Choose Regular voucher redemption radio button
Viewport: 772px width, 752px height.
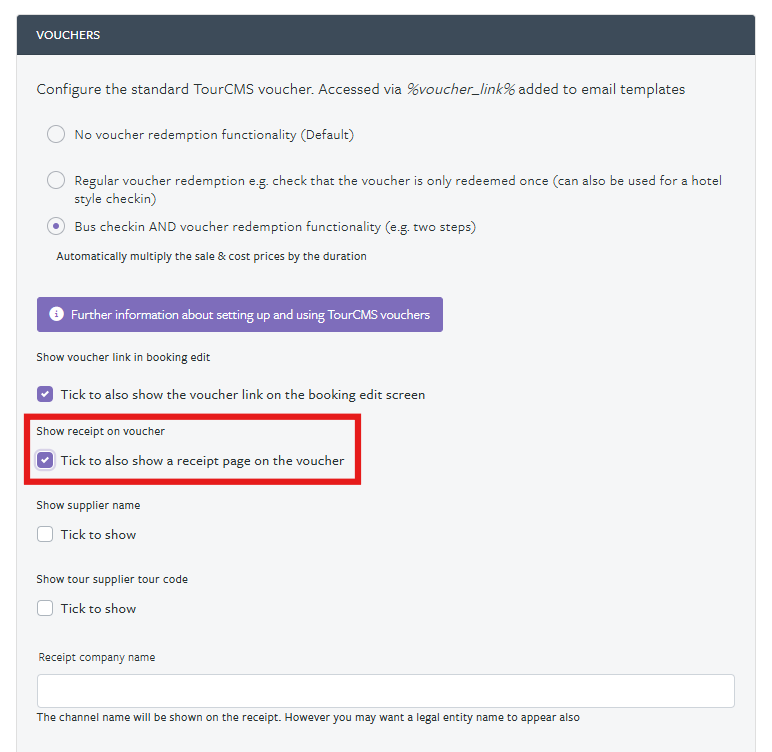tap(56, 180)
